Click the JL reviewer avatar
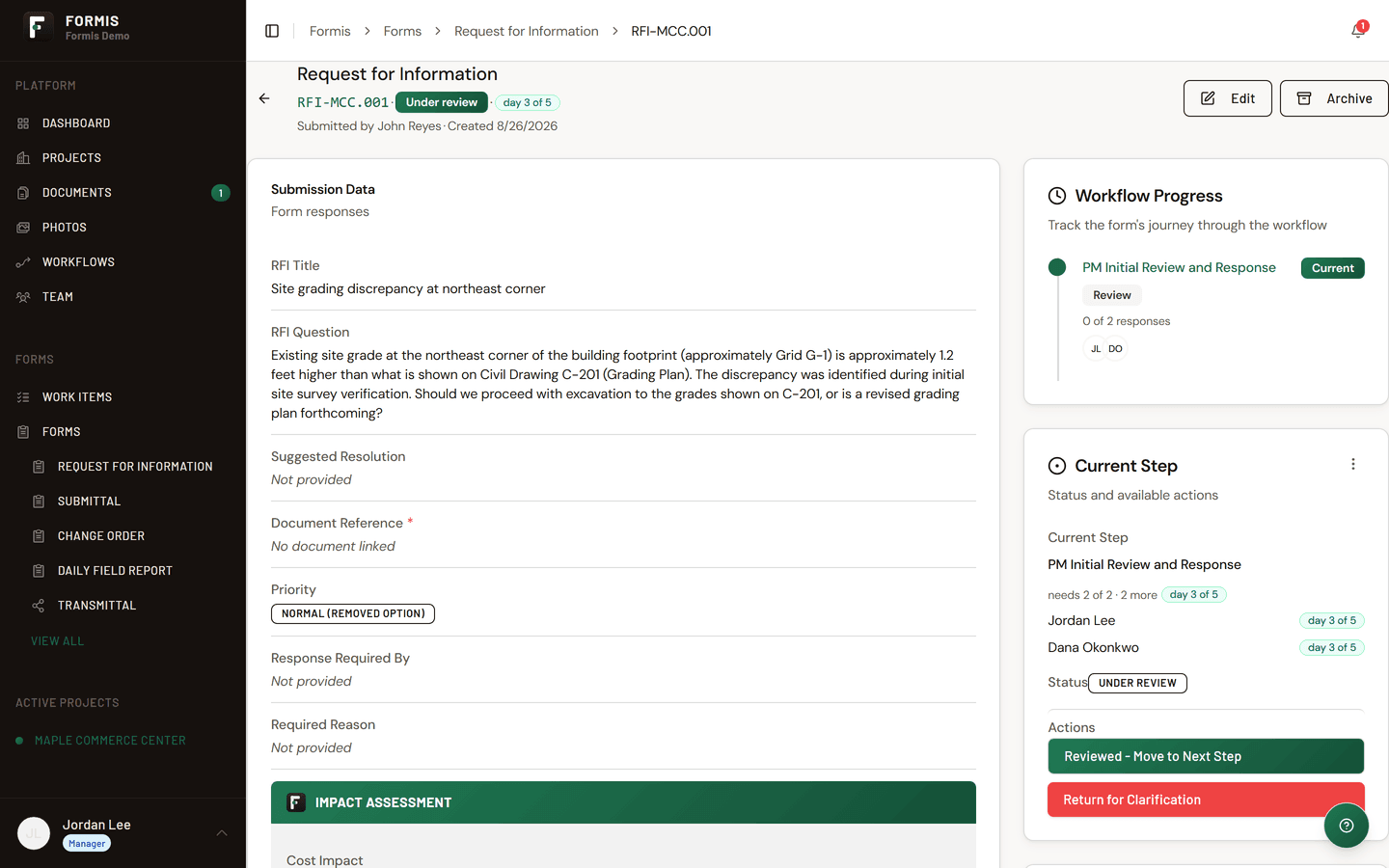1389x868 pixels. tap(1095, 349)
